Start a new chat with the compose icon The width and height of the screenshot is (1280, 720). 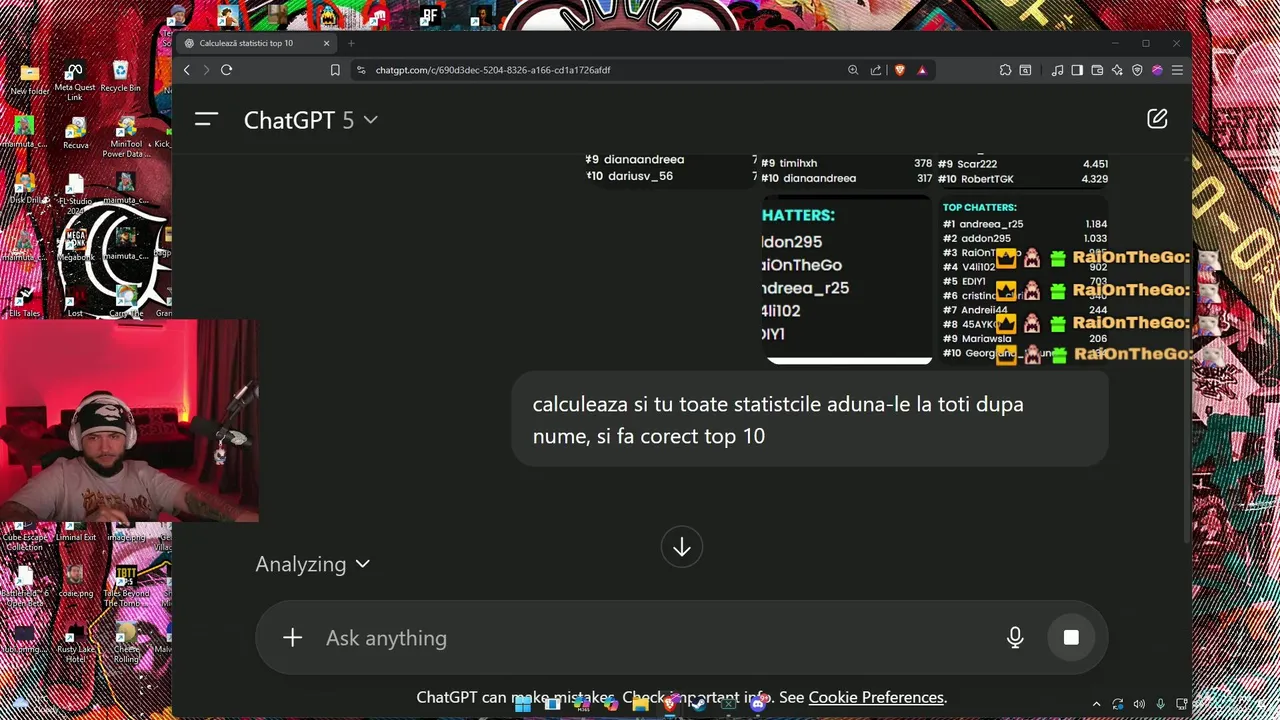coord(1157,119)
